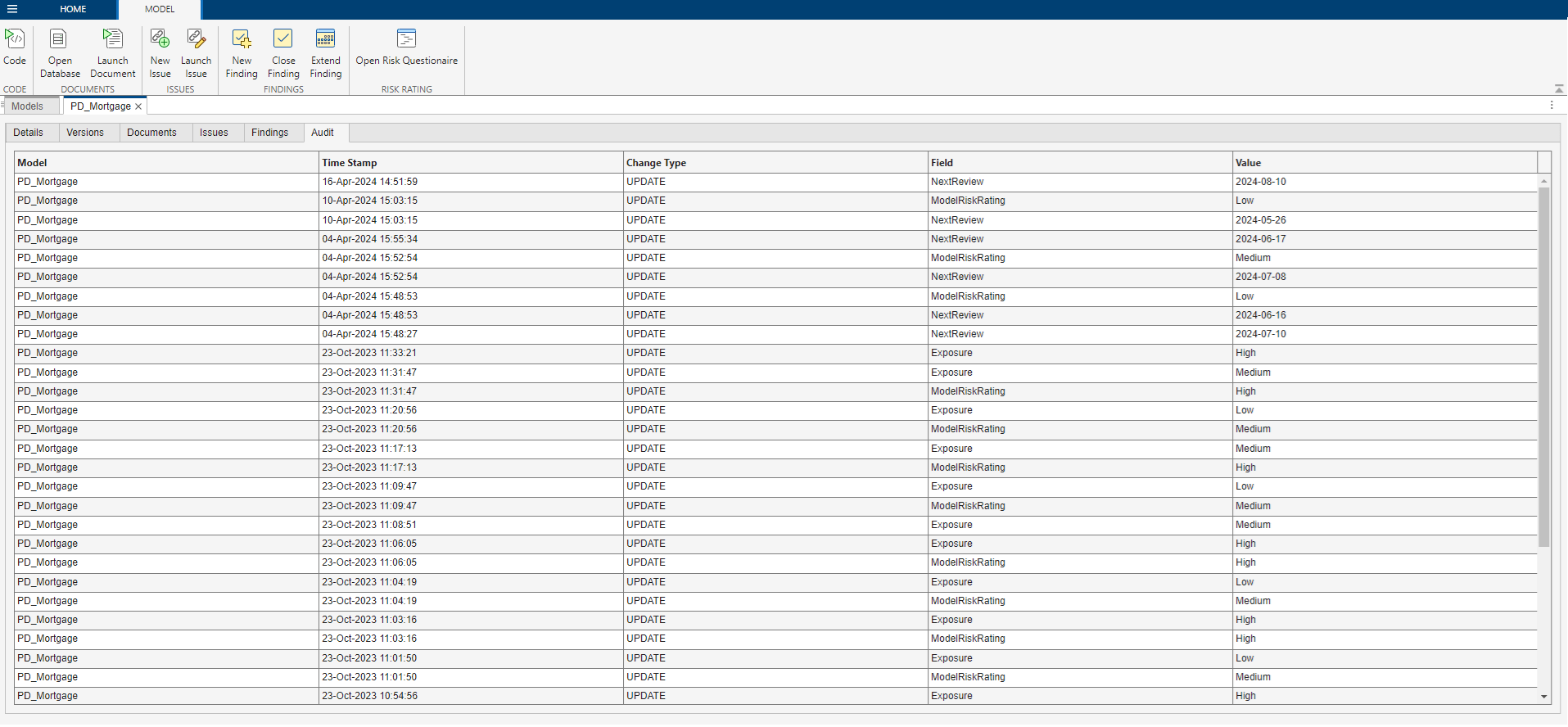The width and height of the screenshot is (1568, 727).
Task: Open the three-dot tab options menu
Action: tap(1551, 106)
